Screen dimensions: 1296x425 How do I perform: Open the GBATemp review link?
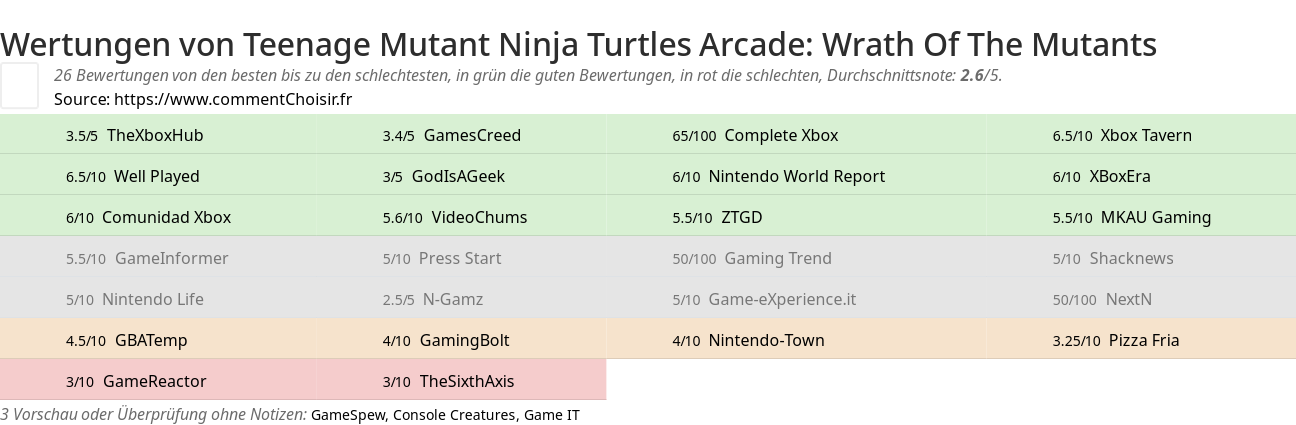[x=151, y=340]
